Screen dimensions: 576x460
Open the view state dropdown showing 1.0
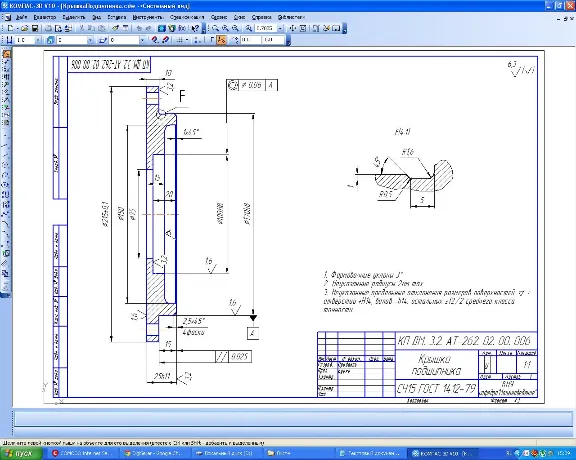click(37, 40)
